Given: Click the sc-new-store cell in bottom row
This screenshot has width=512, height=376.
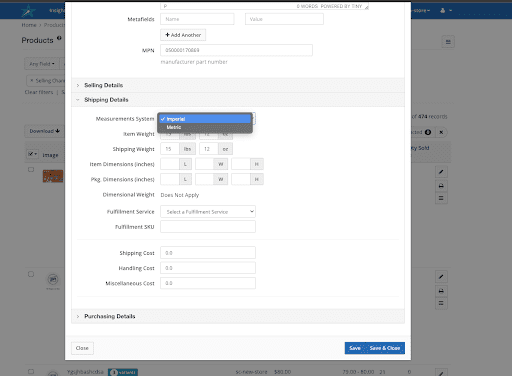Looking at the screenshot, I should tap(251, 372).
